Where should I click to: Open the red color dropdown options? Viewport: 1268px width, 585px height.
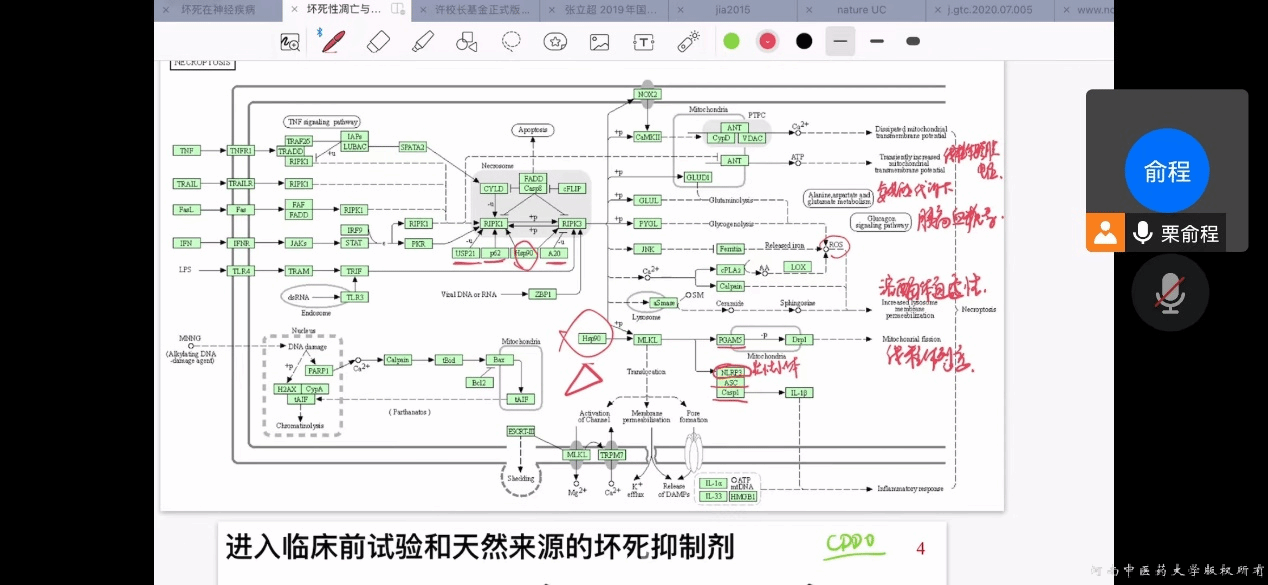[x=767, y=41]
